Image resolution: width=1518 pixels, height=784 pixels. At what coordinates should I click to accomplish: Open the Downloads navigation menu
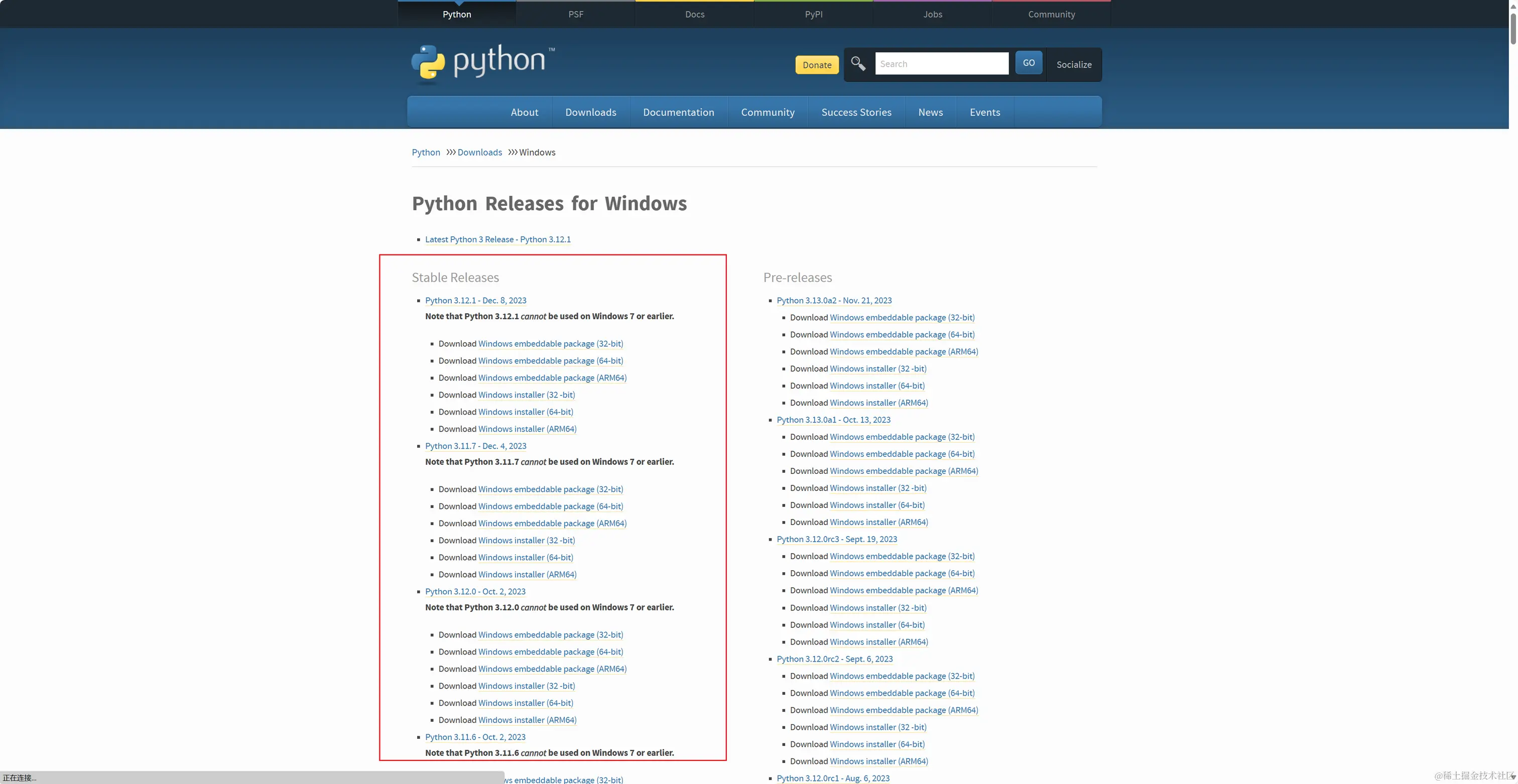590,112
